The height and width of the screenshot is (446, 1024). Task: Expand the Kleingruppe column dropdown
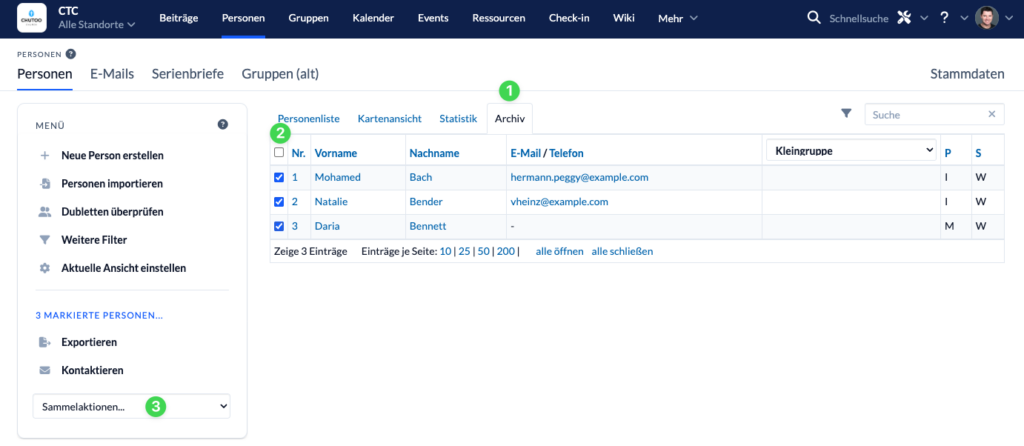pos(850,151)
